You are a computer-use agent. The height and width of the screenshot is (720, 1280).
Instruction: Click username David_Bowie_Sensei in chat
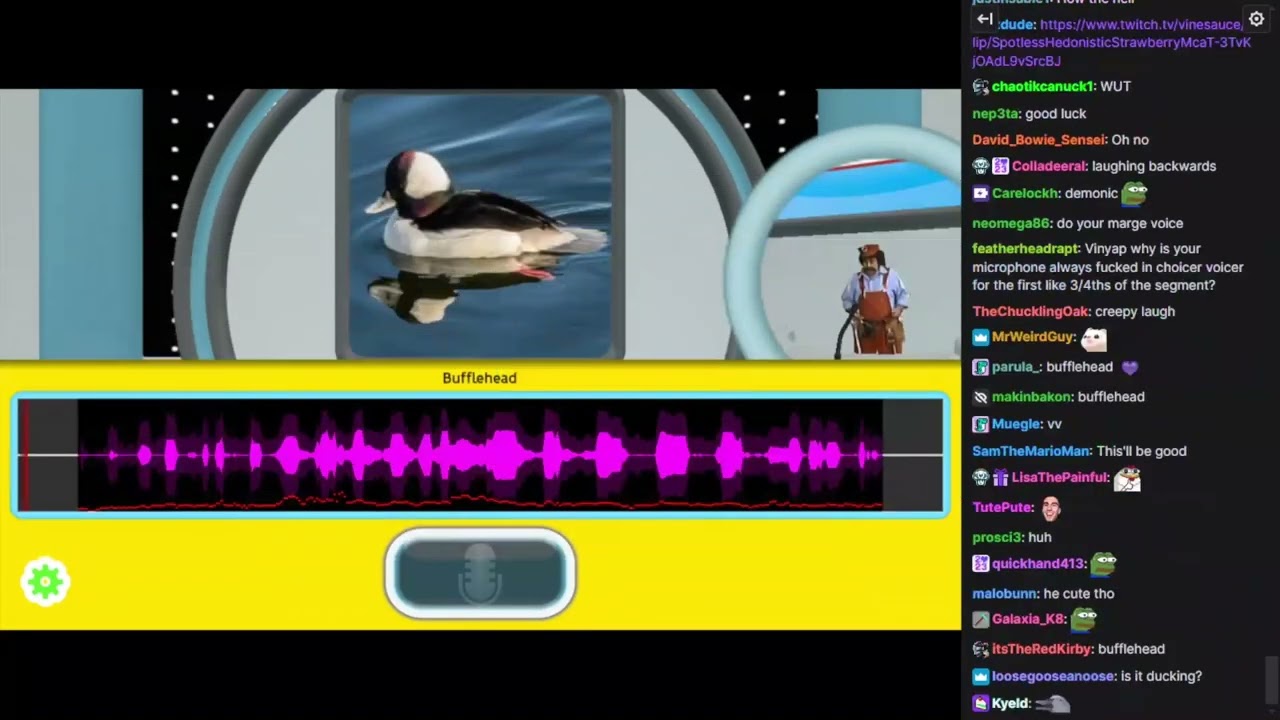[x=1038, y=140]
